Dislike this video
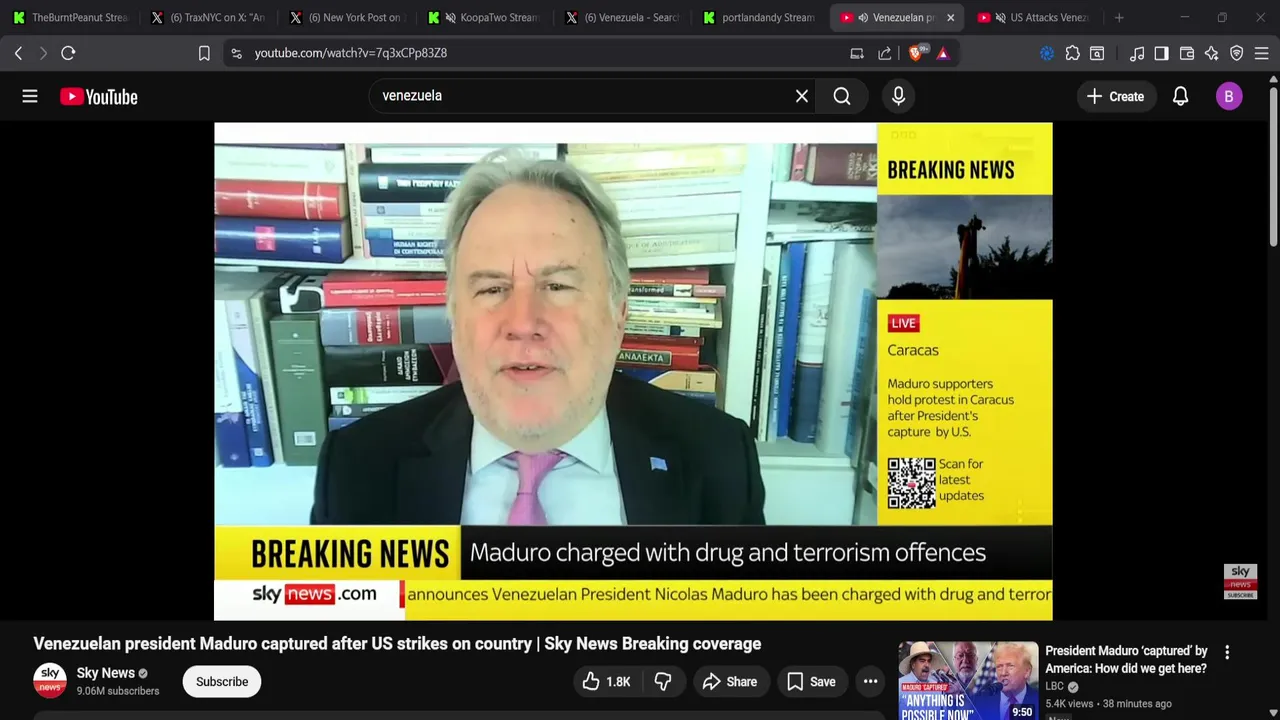 [663, 682]
